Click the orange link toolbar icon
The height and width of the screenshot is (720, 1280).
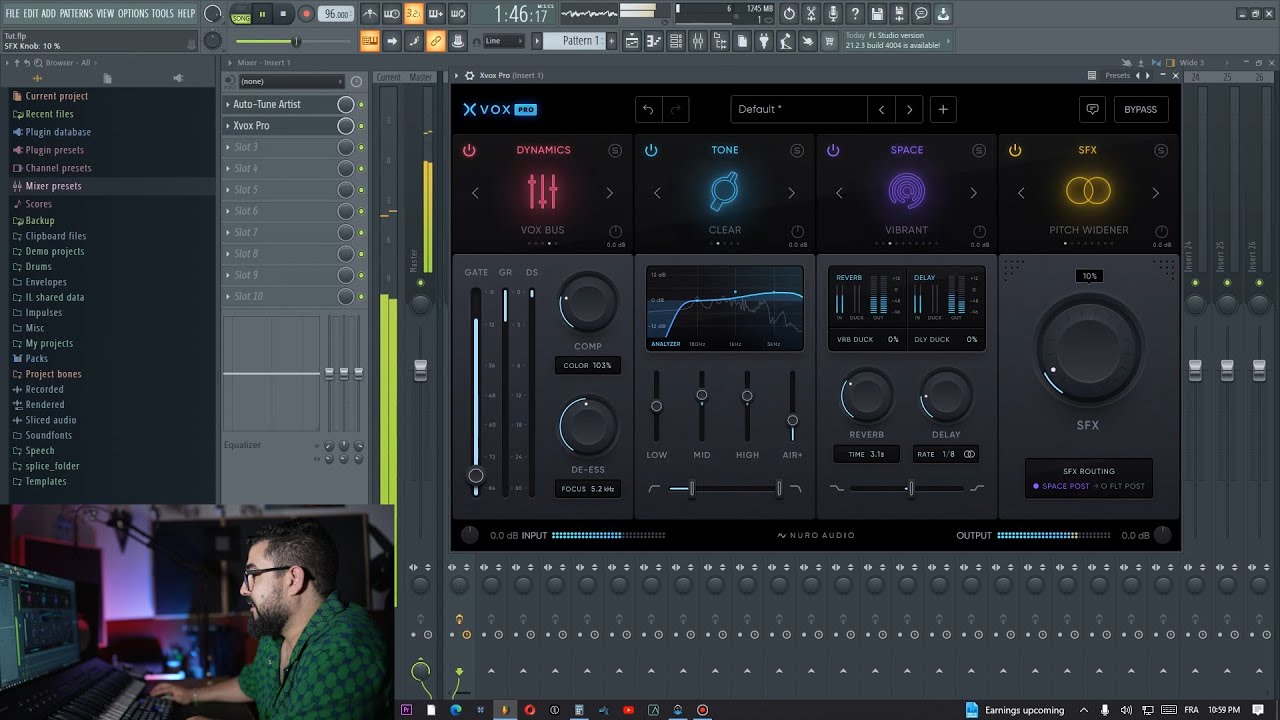[x=436, y=41]
